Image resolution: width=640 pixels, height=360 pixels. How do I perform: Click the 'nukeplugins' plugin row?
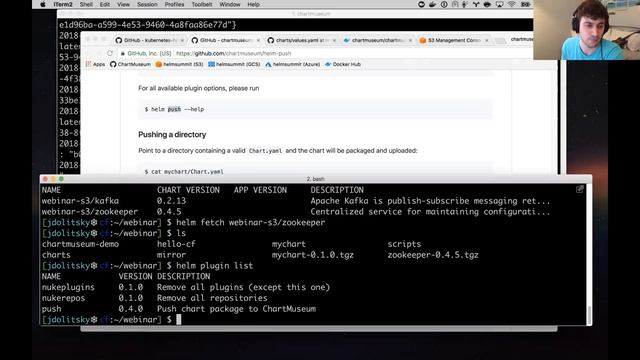pos(186,287)
